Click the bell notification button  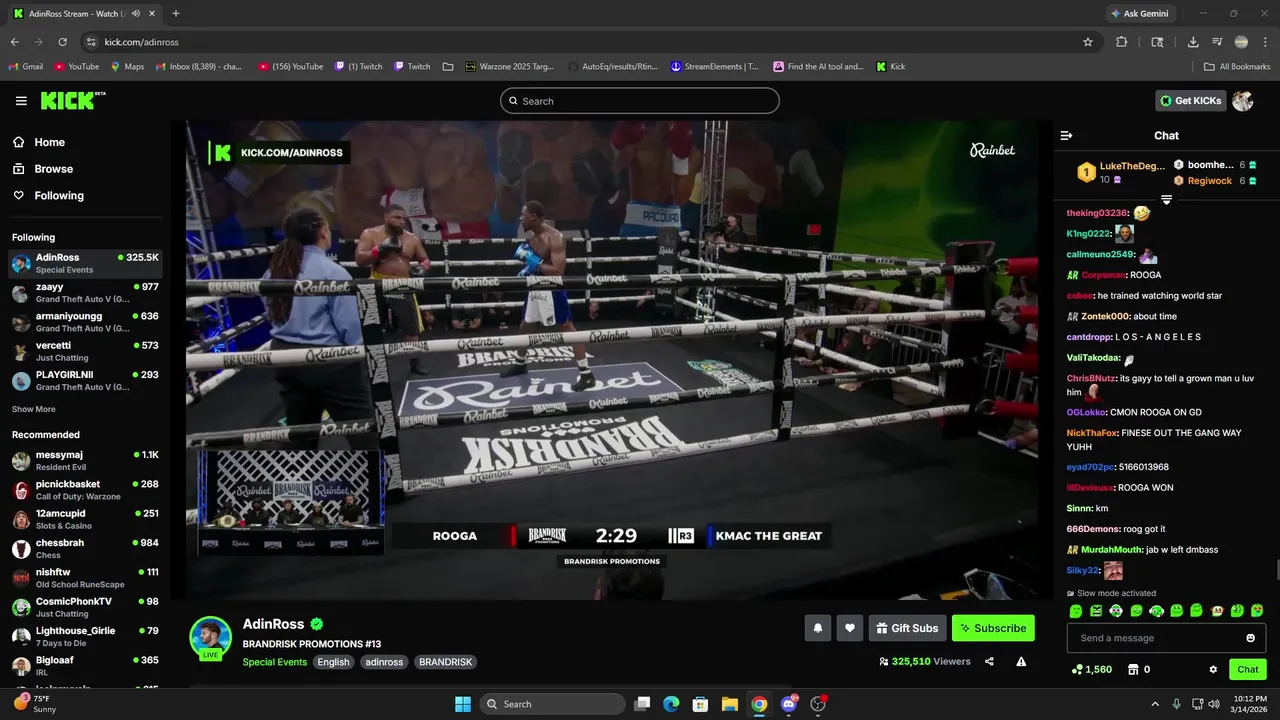pyautogui.click(x=818, y=628)
